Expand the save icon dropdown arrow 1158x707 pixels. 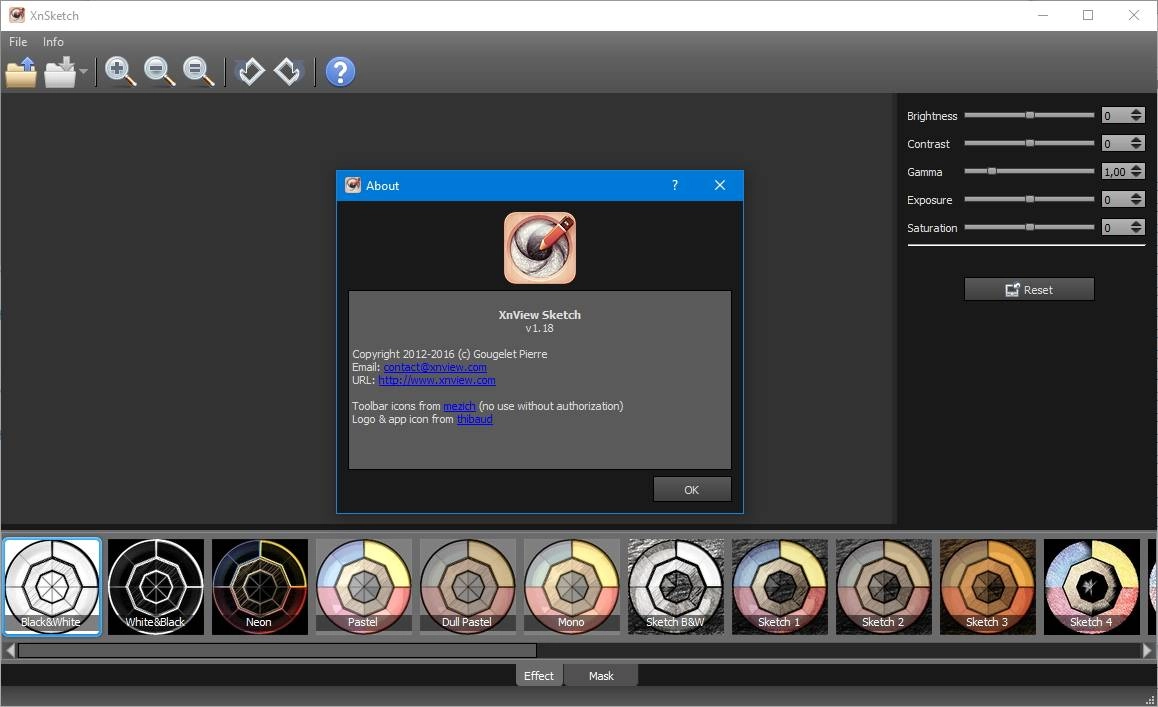(x=83, y=72)
